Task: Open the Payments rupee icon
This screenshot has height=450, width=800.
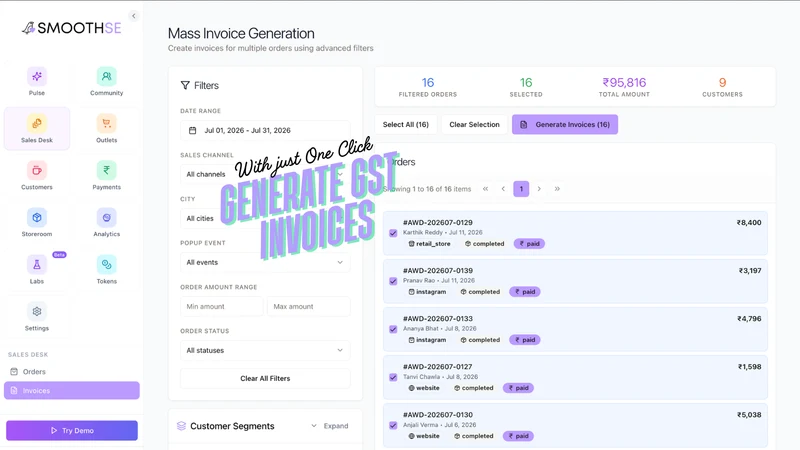Action: tap(107, 170)
